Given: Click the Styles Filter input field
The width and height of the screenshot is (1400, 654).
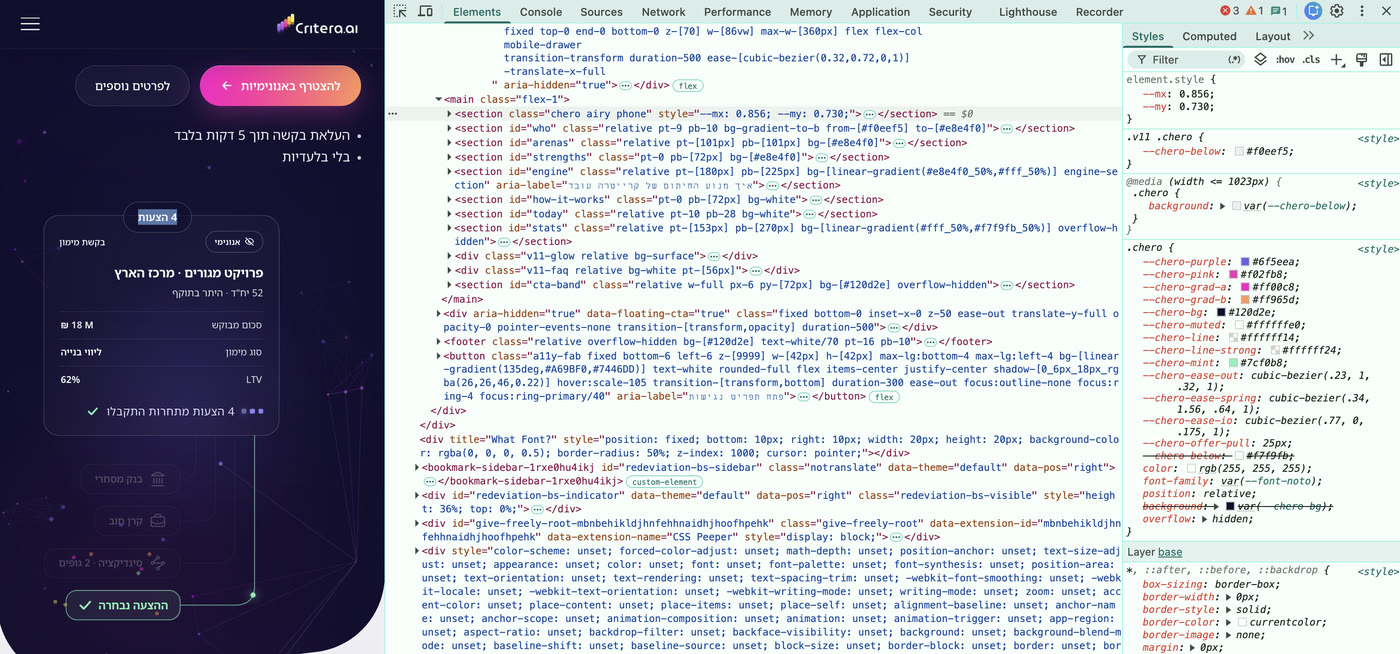Looking at the screenshot, I should coord(1188,60).
